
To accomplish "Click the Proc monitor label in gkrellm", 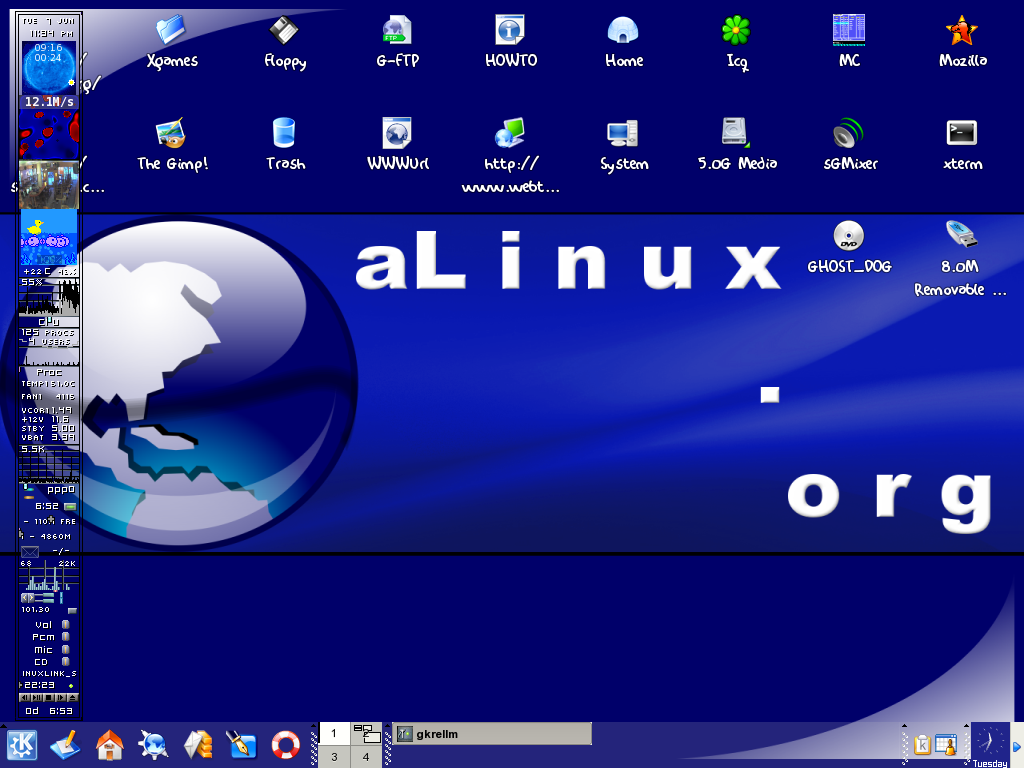I will click(x=49, y=372).
